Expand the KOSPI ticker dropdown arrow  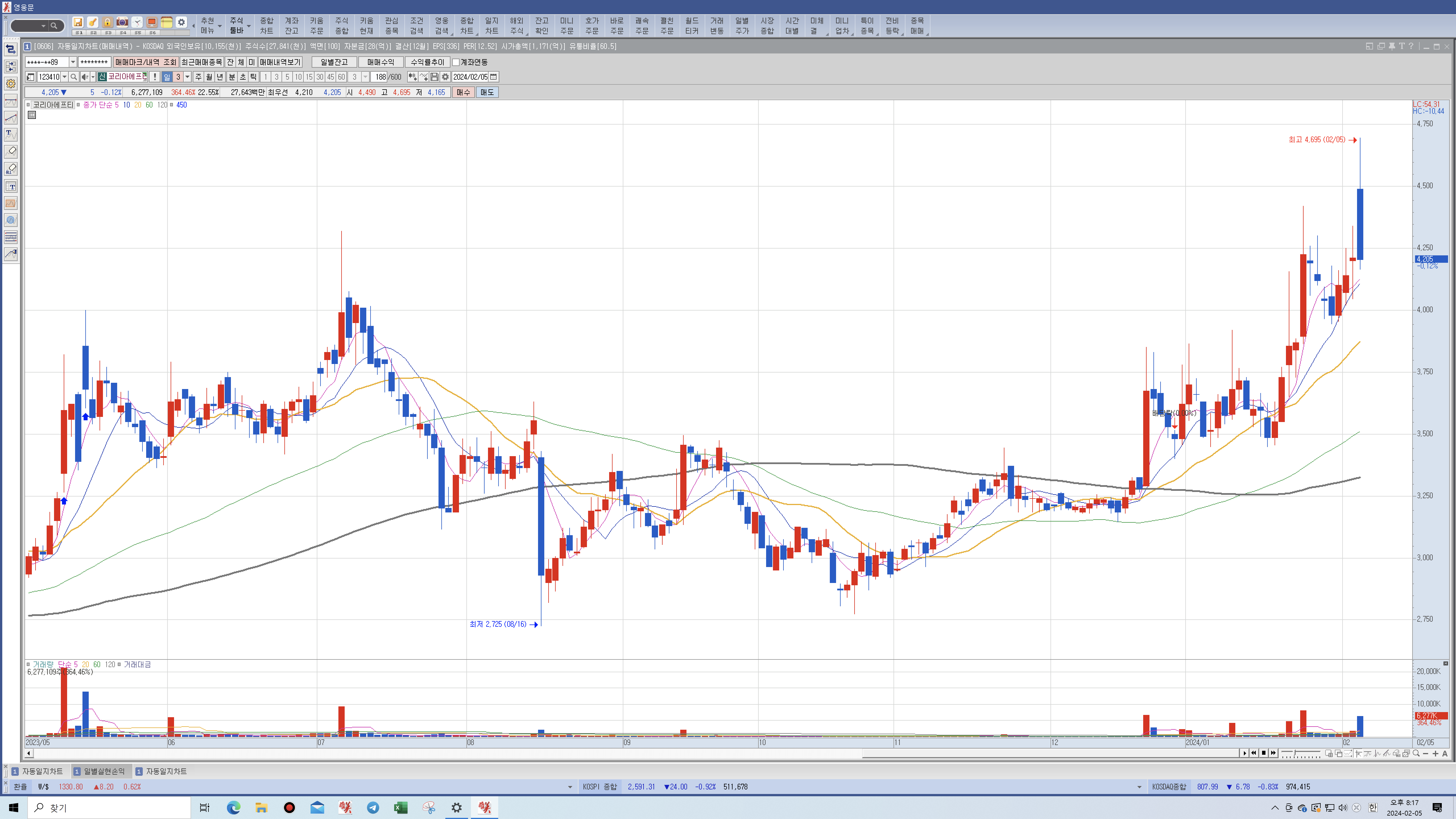pos(1139,787)
